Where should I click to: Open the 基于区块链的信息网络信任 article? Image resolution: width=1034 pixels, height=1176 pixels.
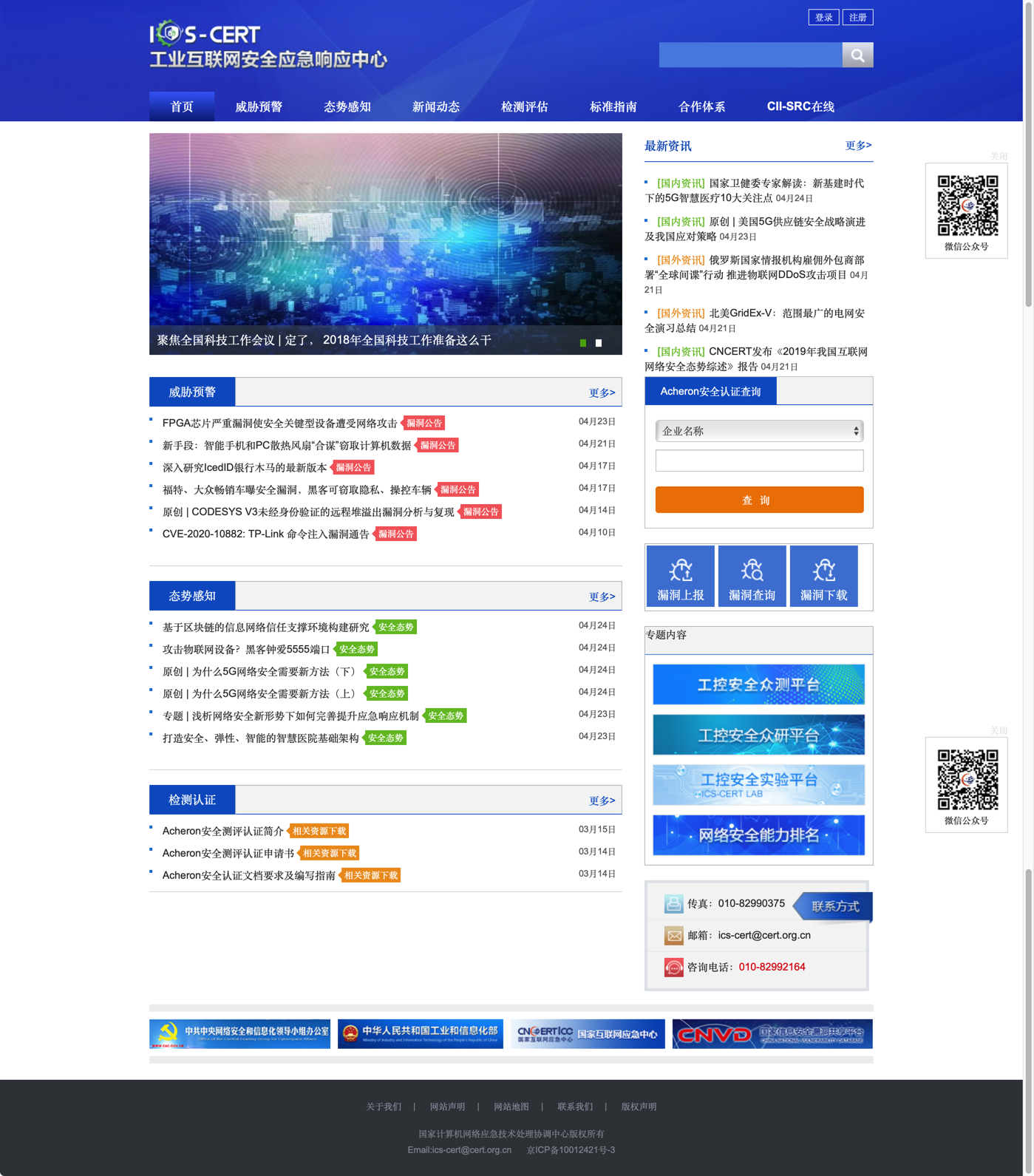coord(265,627)
